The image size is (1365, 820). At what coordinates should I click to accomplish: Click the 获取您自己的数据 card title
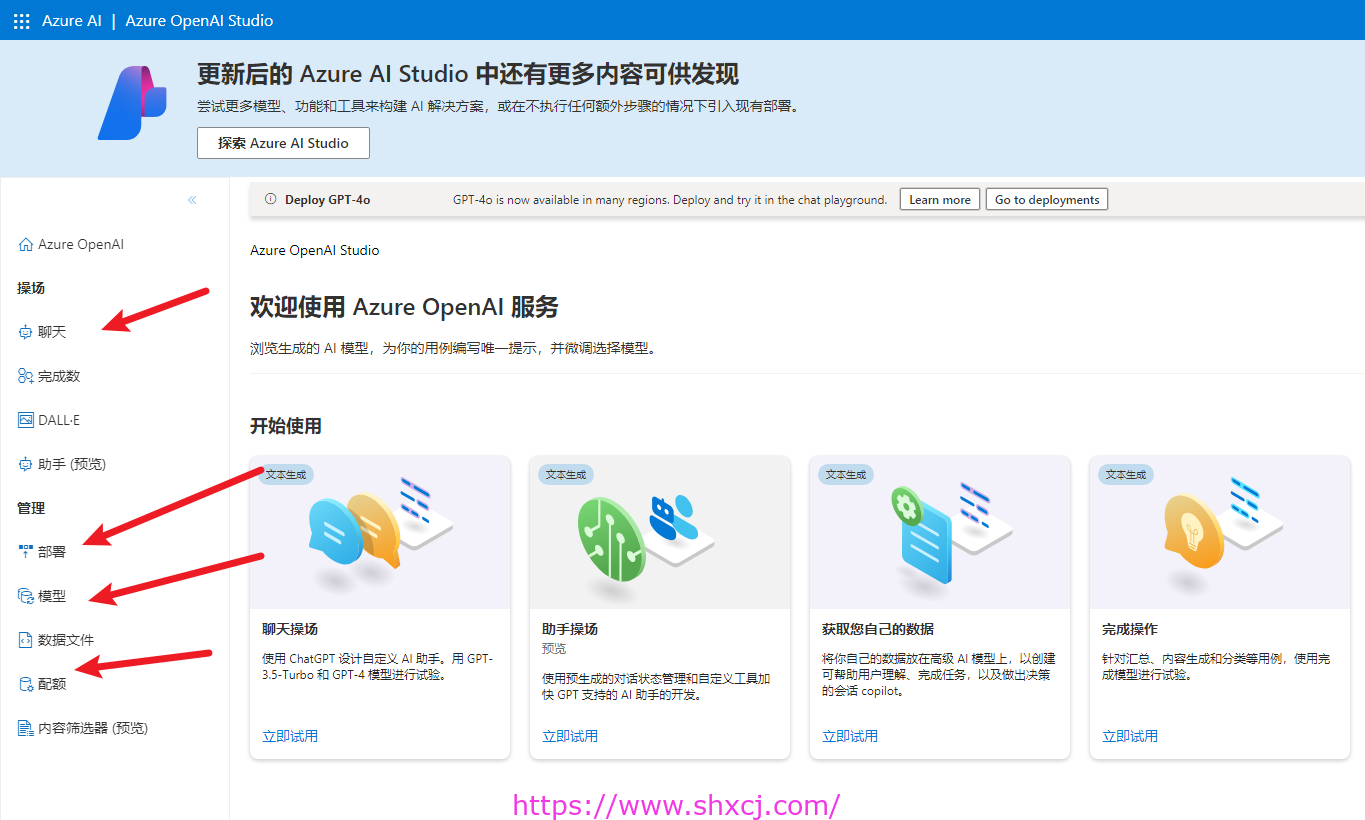(878, 629)
